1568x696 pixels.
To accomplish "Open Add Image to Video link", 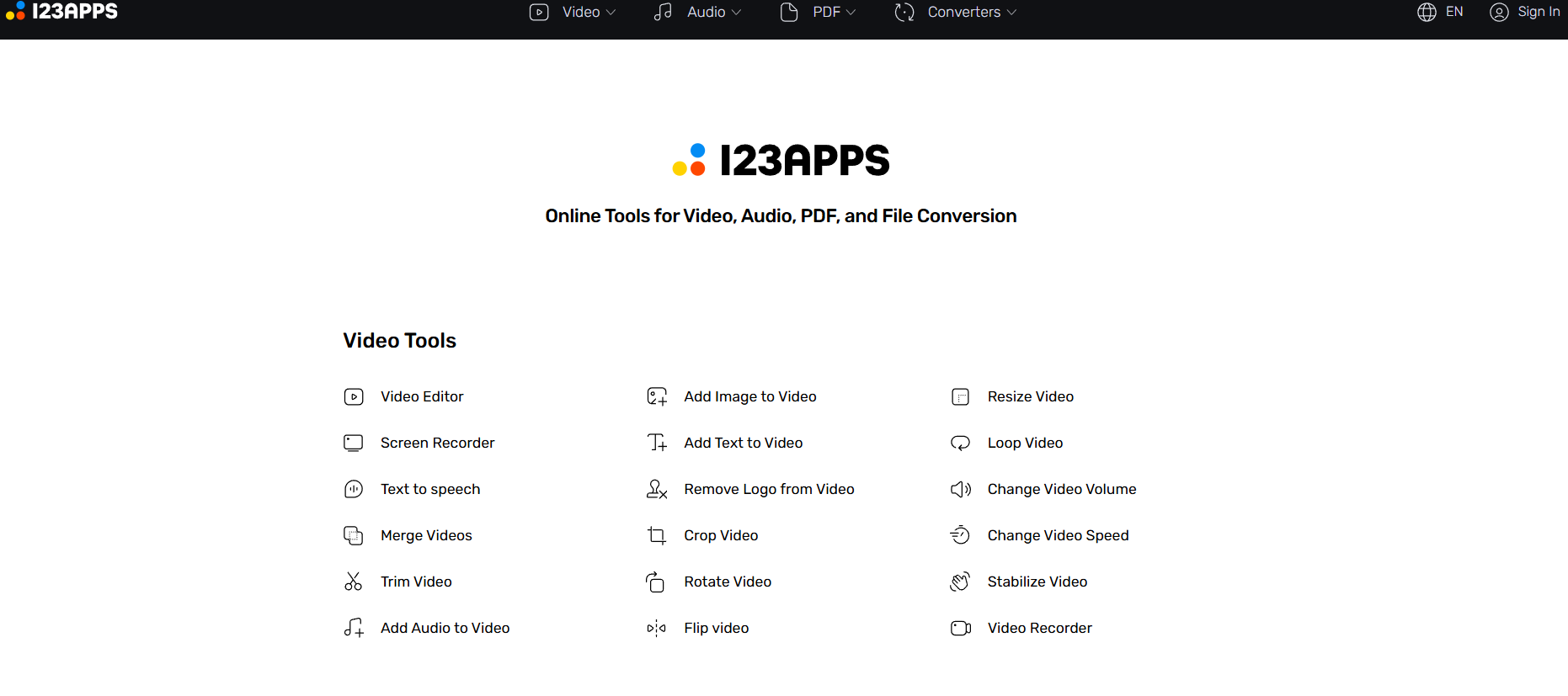I will click(750, 396).
